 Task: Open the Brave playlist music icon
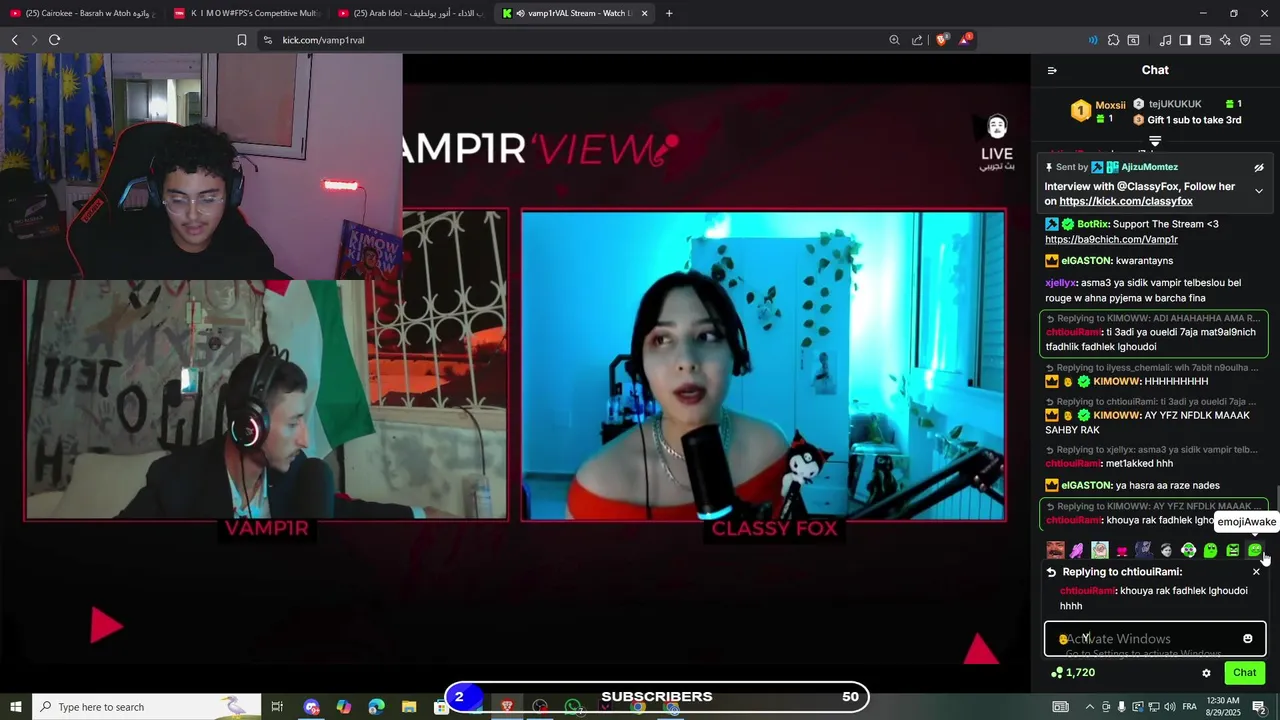pyautogui.click(x=1165, y=40)
